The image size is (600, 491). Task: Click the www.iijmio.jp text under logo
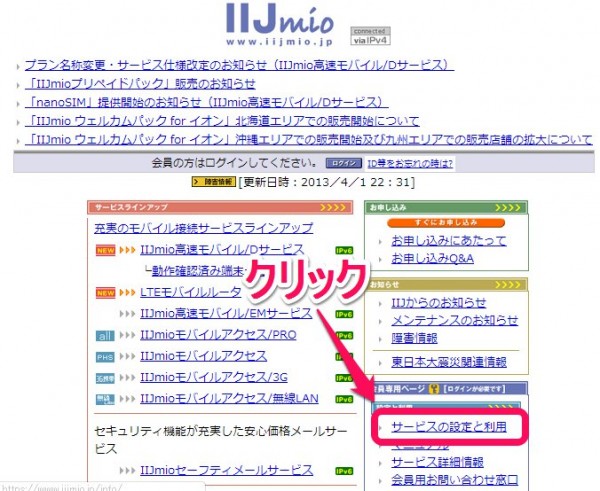279,42
